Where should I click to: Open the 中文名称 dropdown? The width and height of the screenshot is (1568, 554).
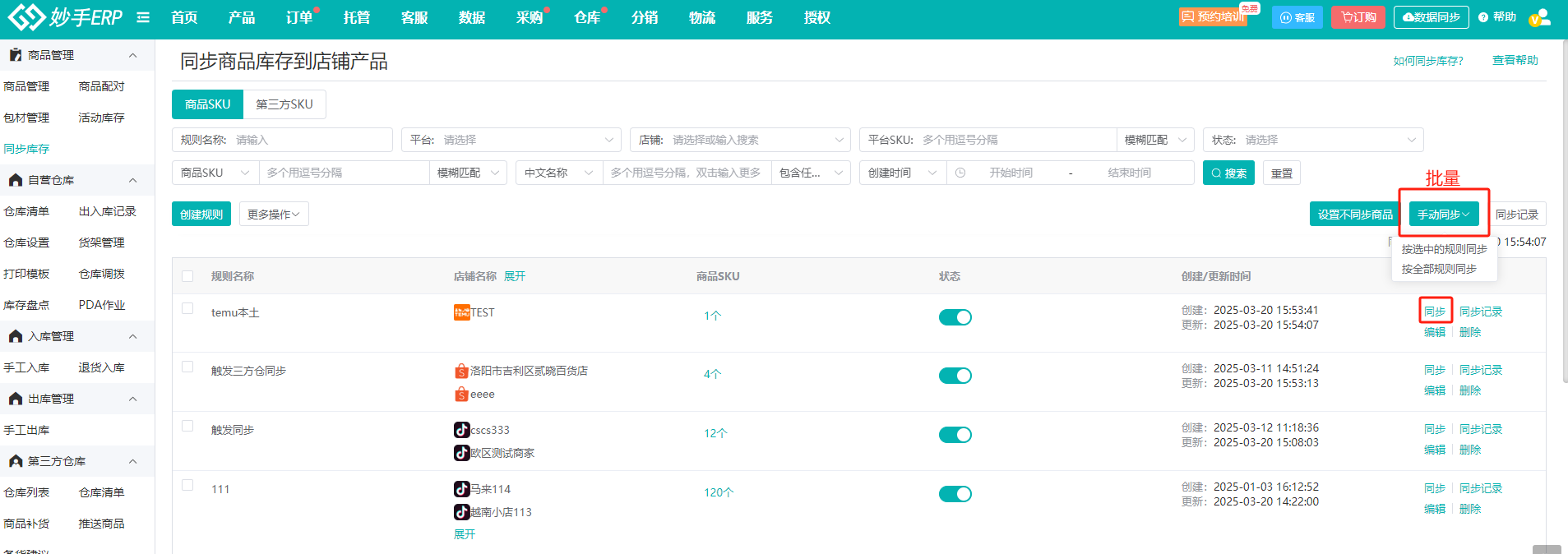click(559, 173)
